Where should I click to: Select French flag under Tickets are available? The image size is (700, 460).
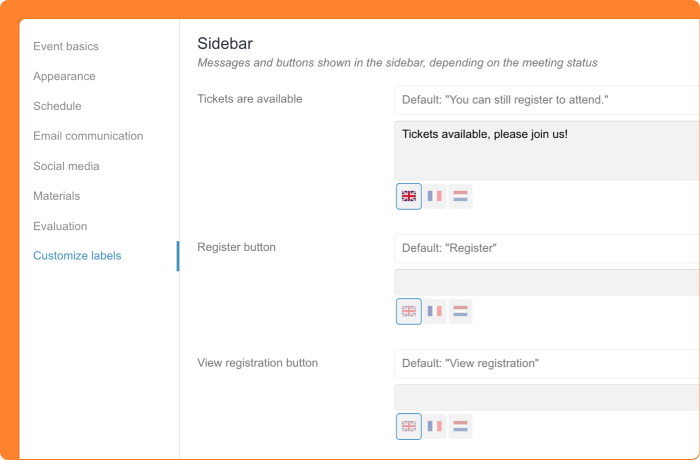pos(435,196)
